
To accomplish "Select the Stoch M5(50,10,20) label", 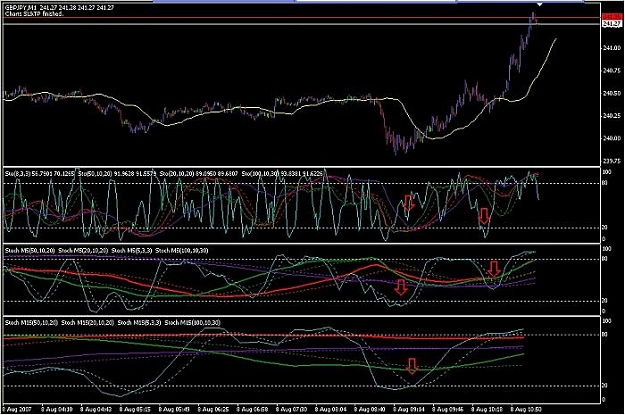I will (30, 251).
